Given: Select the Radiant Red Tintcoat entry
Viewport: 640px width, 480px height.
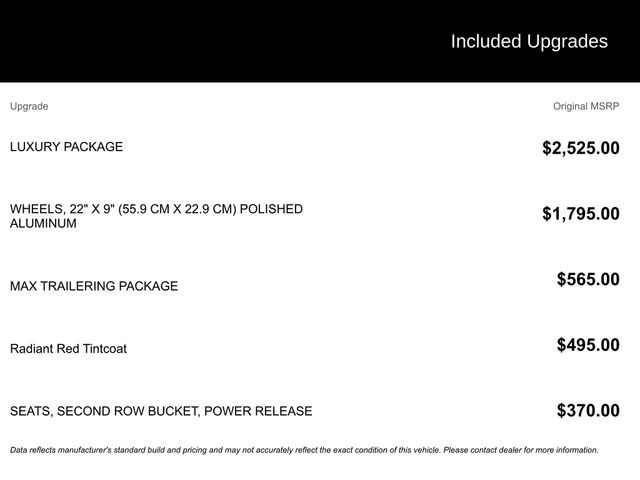Looking at the screenshot, I should (x=68, y=349).
